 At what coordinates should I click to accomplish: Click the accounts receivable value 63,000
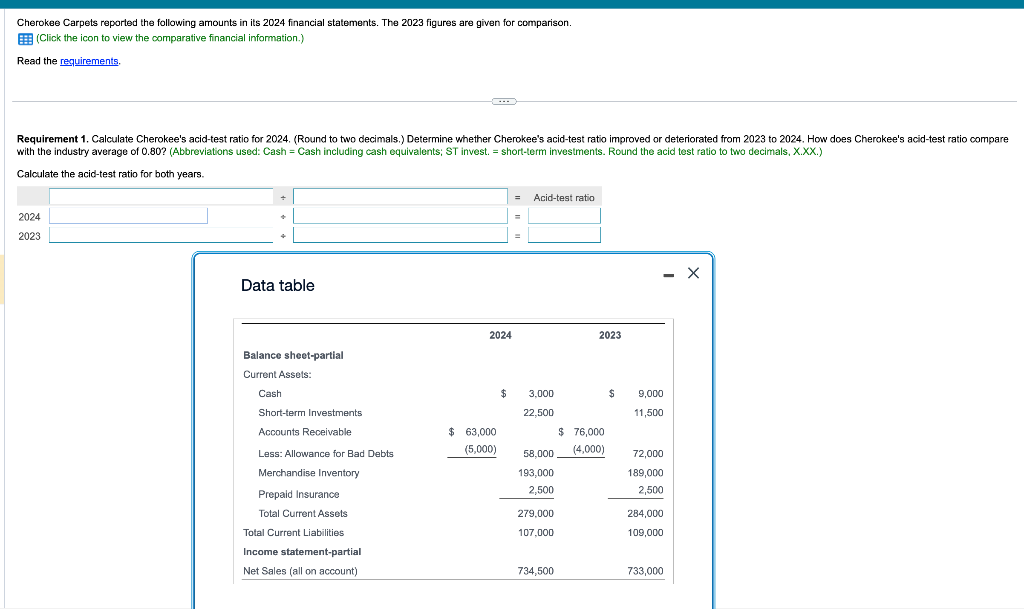click(481, 432)
